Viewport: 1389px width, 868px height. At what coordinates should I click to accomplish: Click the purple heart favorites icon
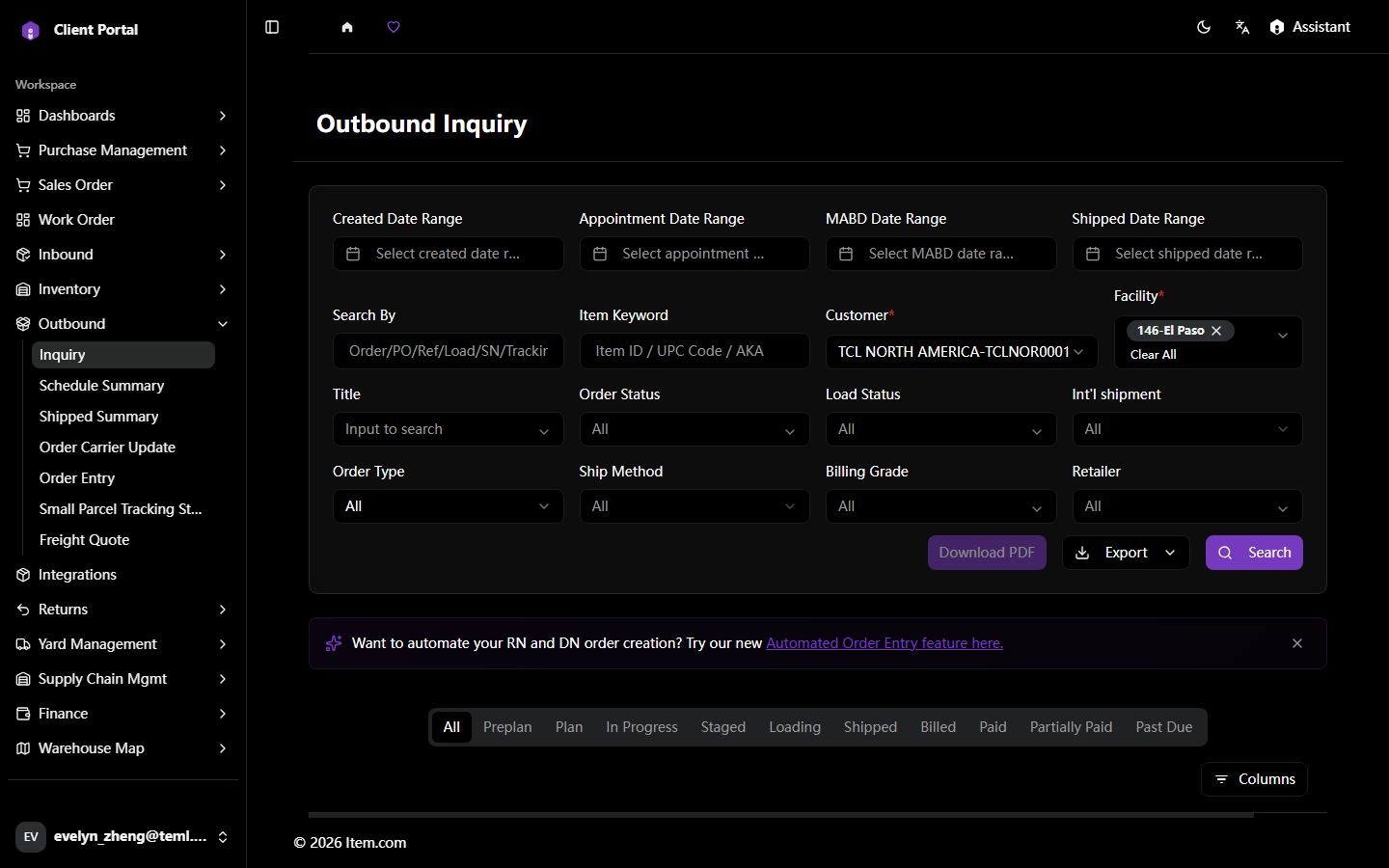point(394,27)
